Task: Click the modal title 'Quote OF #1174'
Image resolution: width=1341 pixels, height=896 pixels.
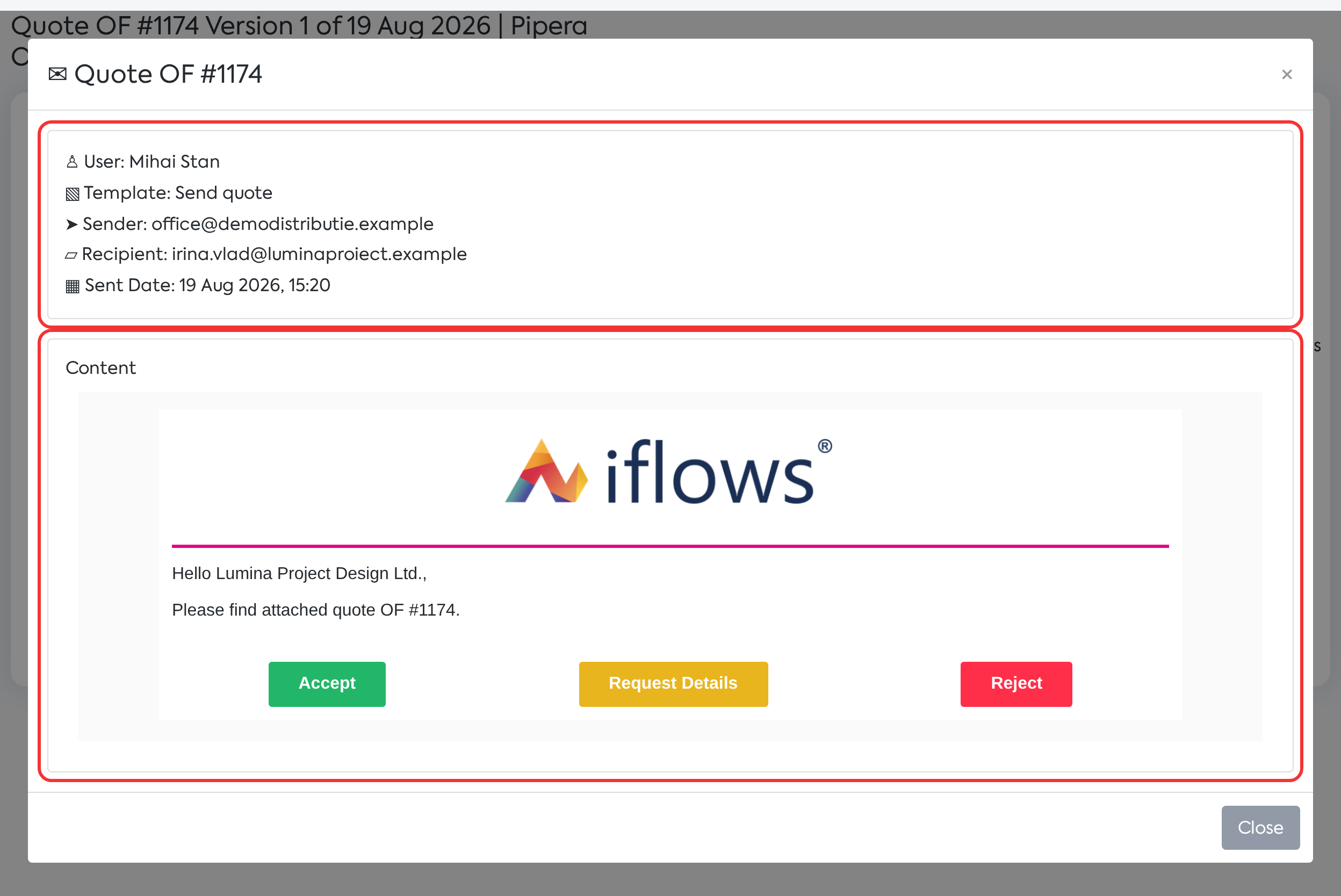Action: tap(168, 74)
